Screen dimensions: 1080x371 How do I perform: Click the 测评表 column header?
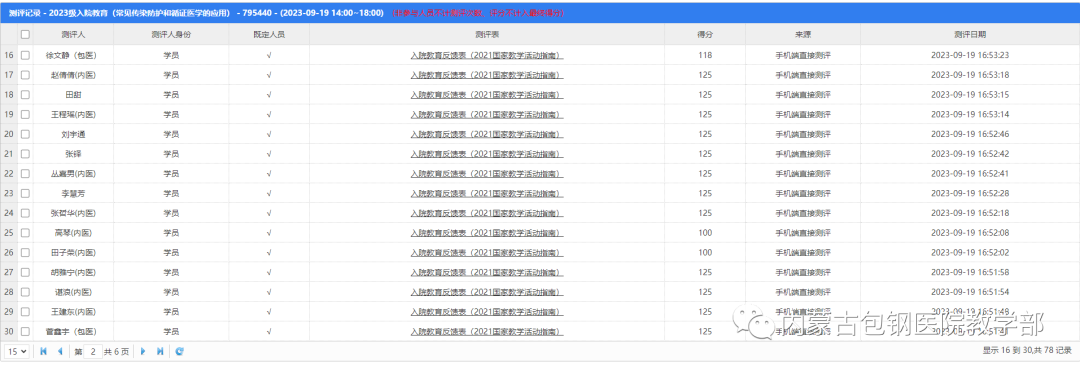487,34
